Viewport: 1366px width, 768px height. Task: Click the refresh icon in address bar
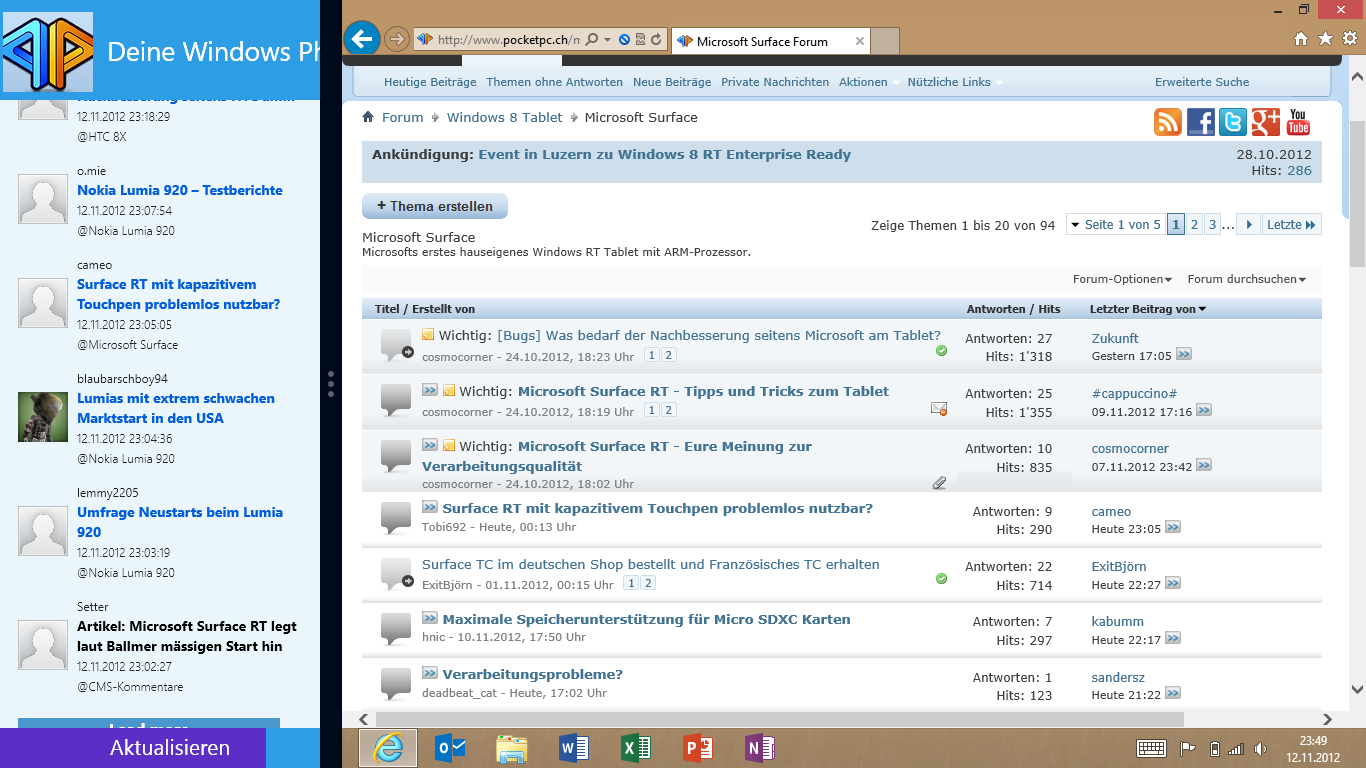657,40
